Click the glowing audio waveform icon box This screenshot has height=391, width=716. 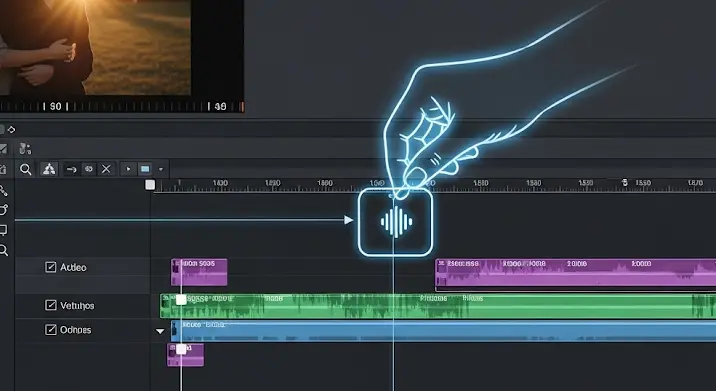(395, 222)
